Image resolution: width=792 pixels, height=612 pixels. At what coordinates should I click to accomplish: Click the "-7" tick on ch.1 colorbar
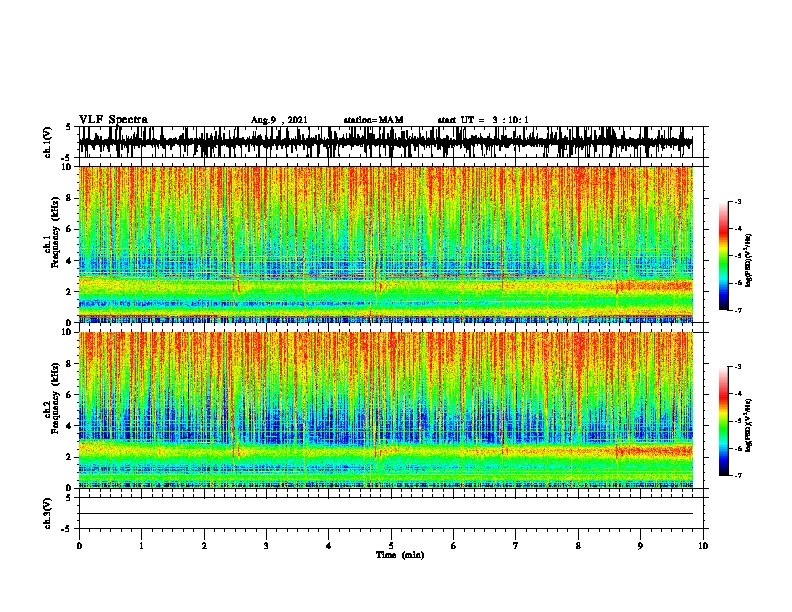(x=738, y=310)
